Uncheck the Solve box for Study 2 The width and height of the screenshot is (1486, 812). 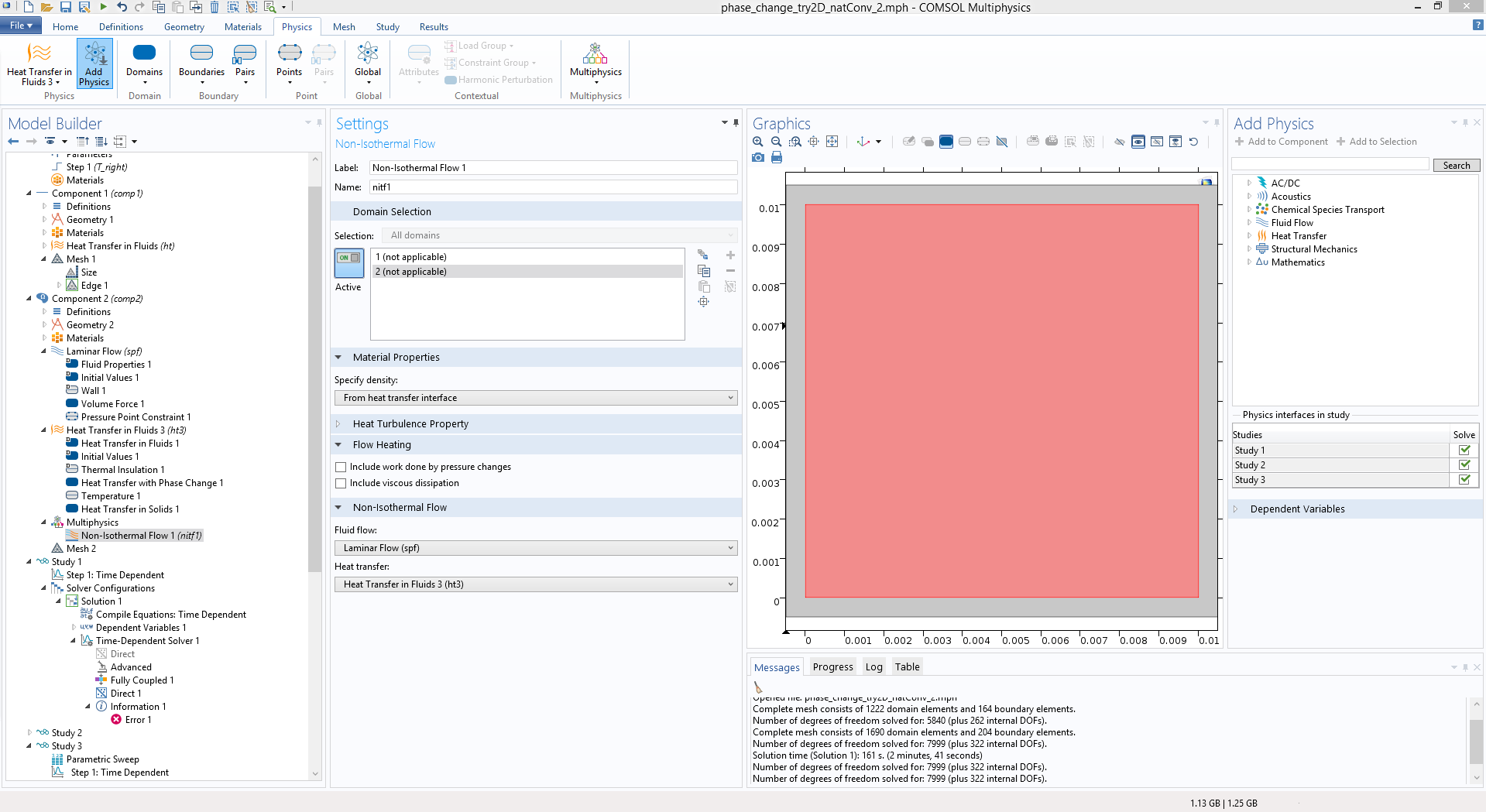coord(1464,464)
